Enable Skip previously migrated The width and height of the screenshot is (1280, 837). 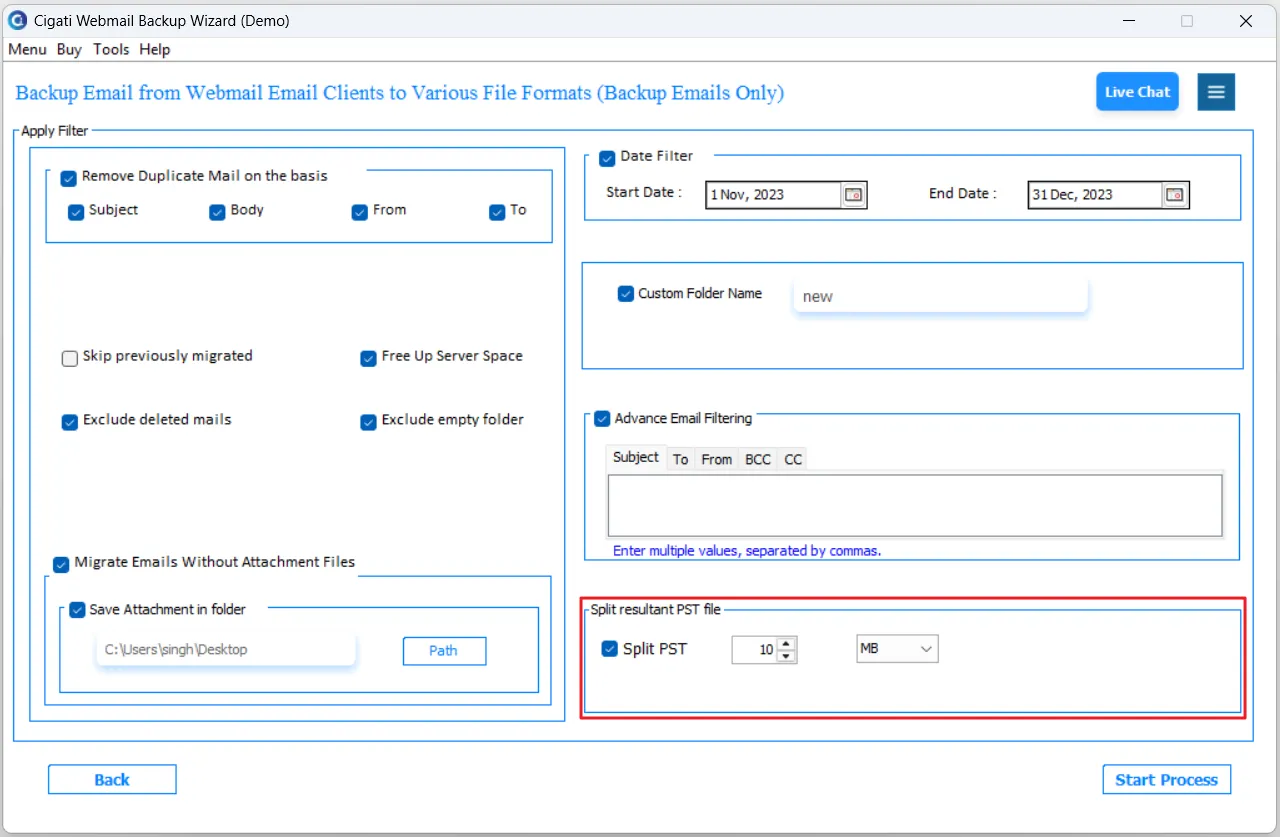70,358
